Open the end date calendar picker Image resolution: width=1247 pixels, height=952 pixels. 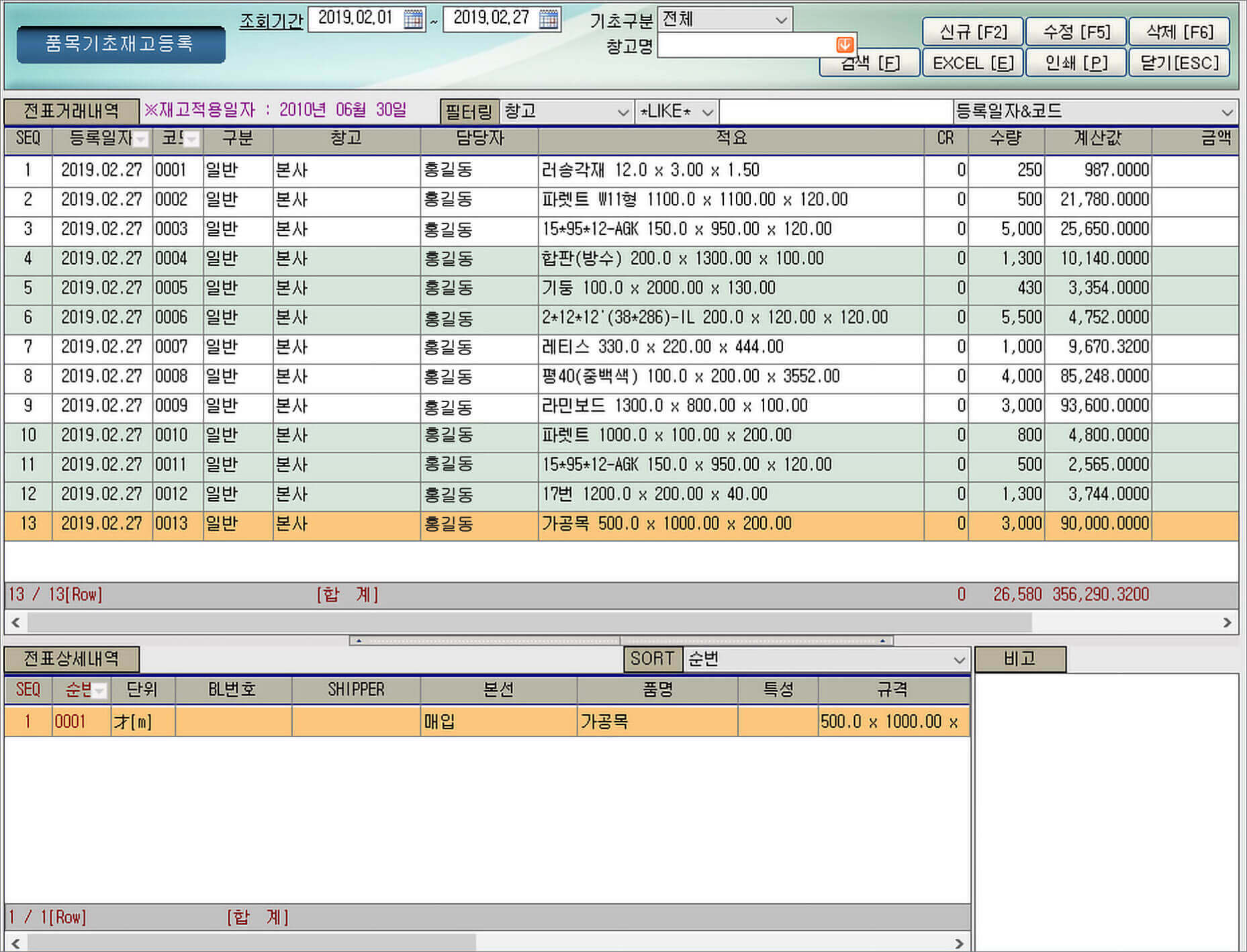point(549,19)
